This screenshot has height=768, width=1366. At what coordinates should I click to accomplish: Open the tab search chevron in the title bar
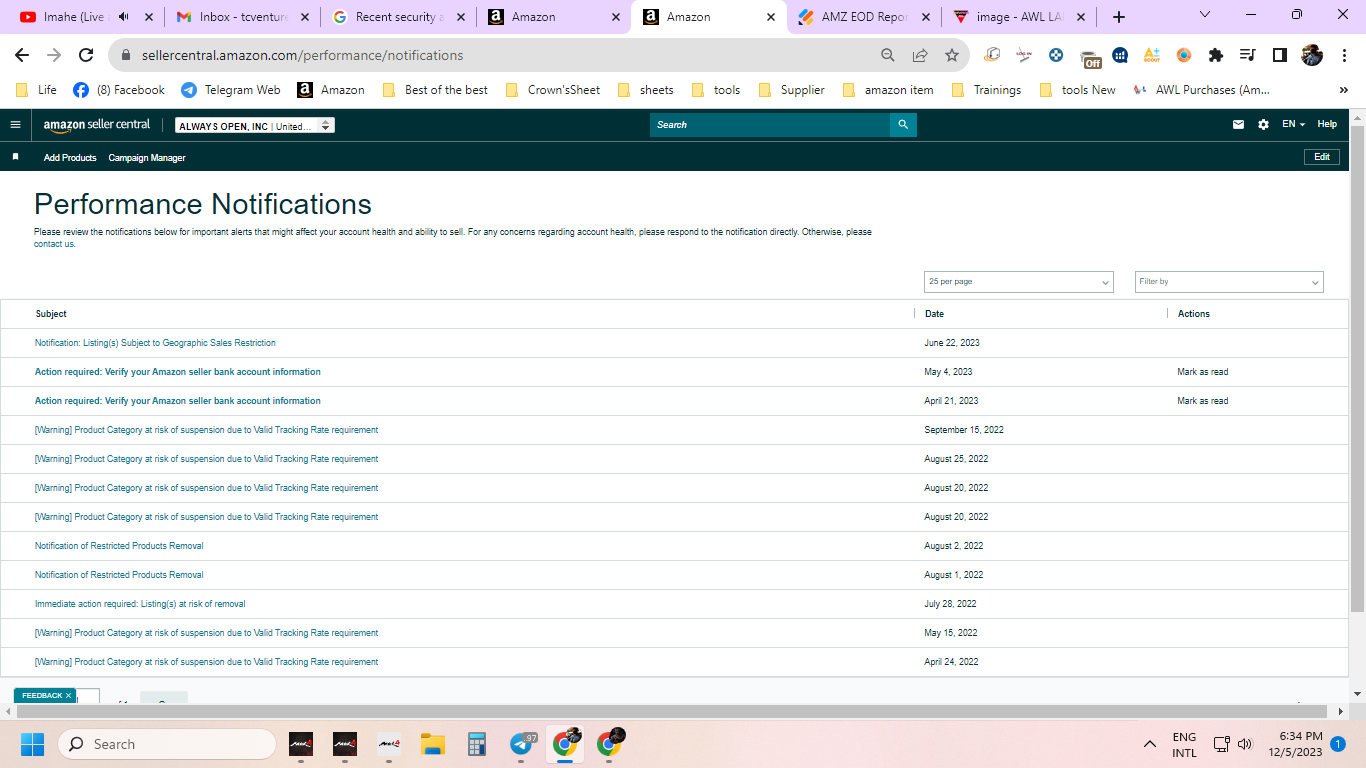pyautogui.click(x=1205, y=15)
